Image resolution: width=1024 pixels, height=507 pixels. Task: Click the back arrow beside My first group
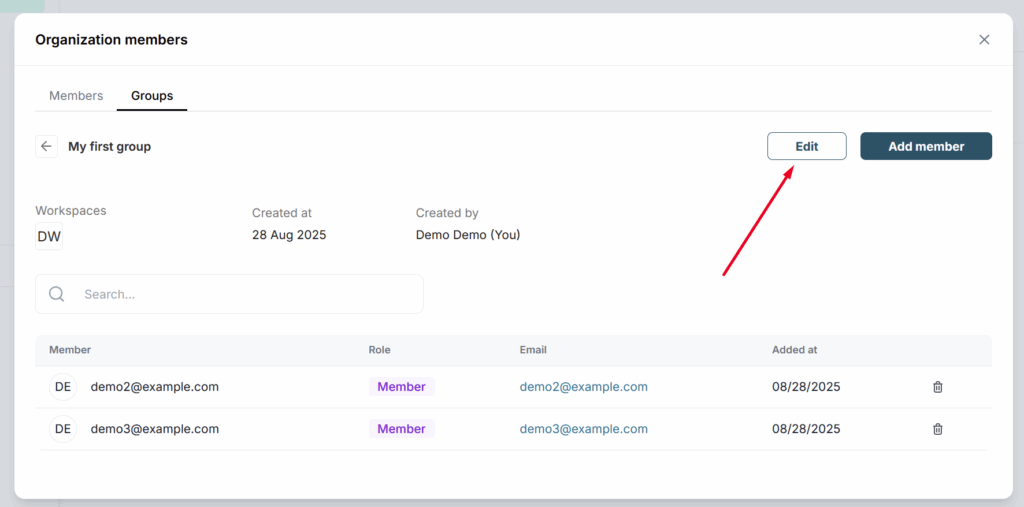point(46,146)
